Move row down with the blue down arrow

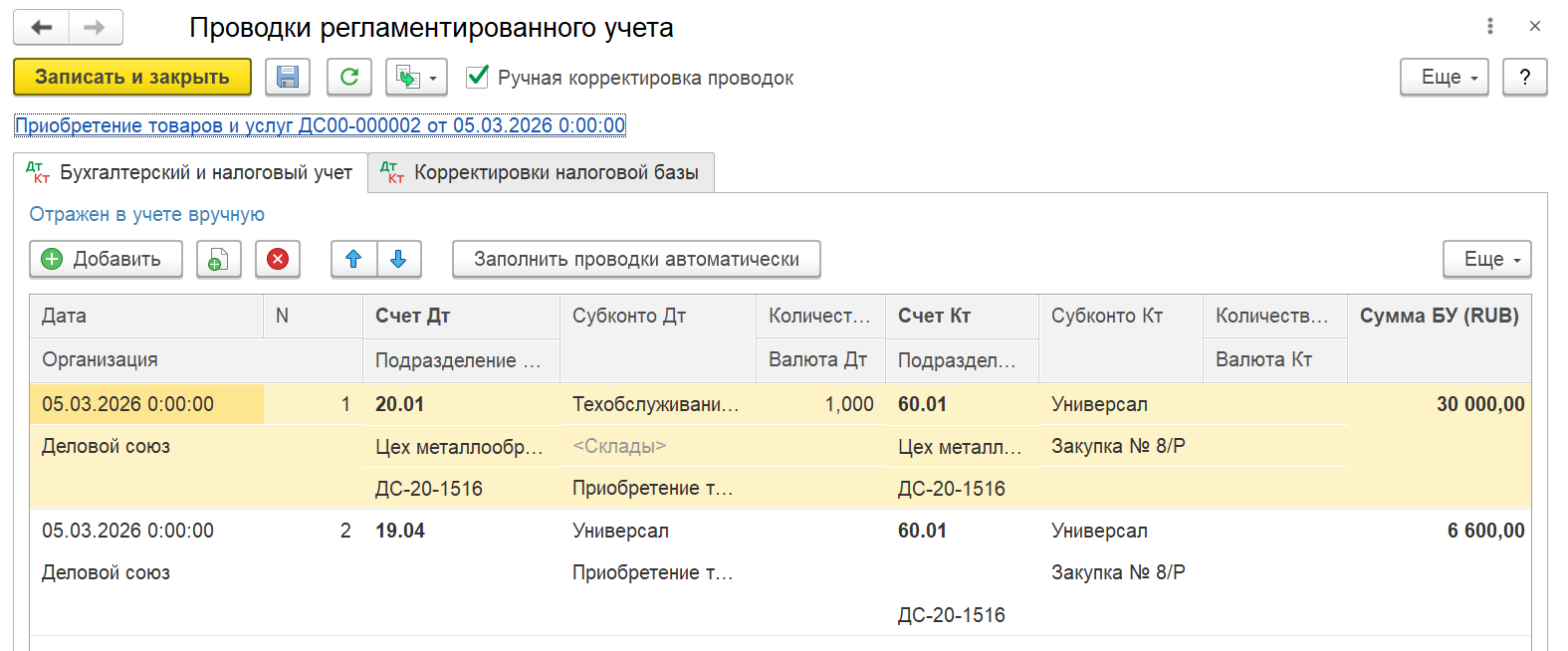click(398, 259)
